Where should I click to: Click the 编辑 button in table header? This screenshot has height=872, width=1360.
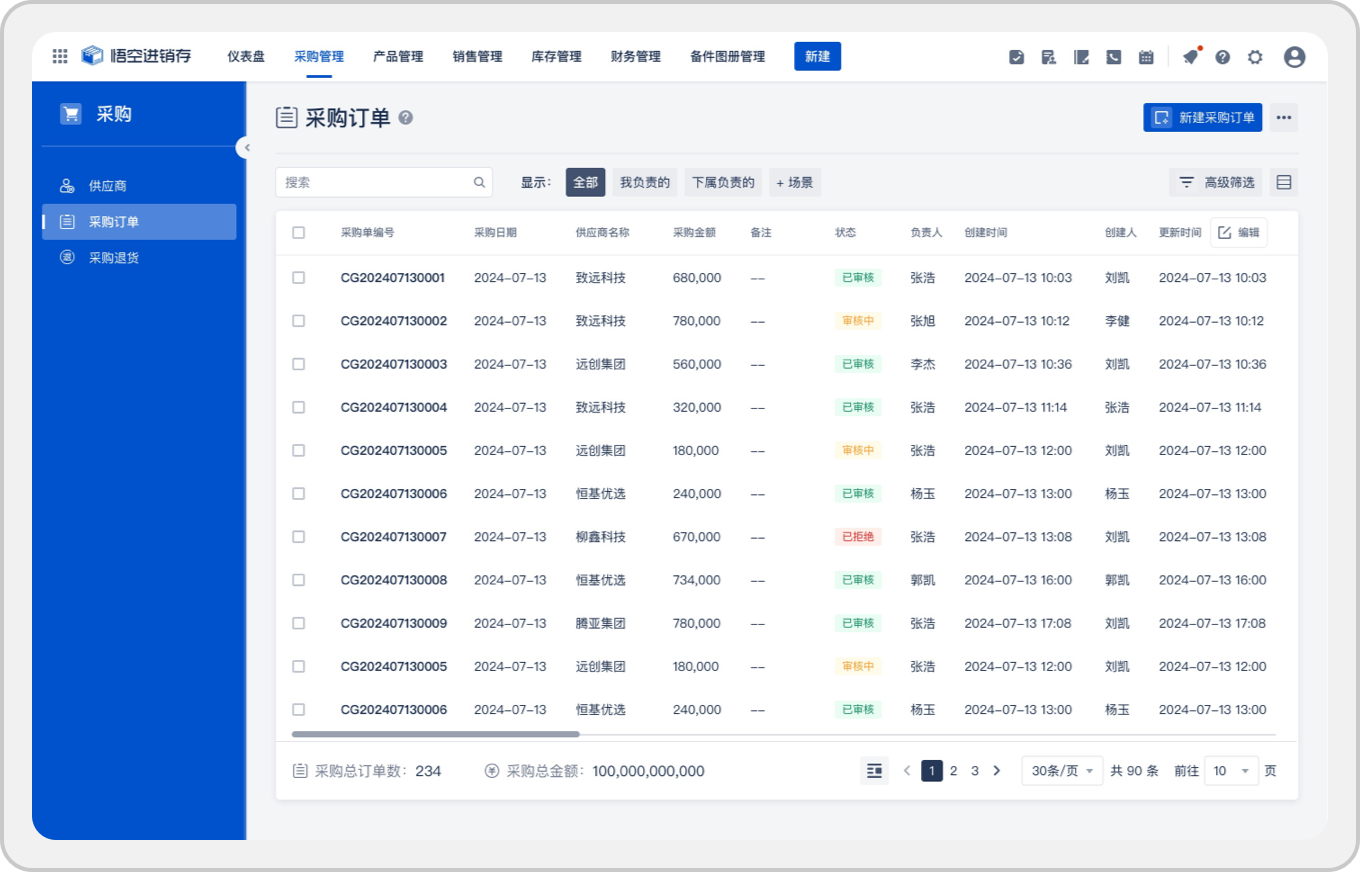tap(1239, 232)
